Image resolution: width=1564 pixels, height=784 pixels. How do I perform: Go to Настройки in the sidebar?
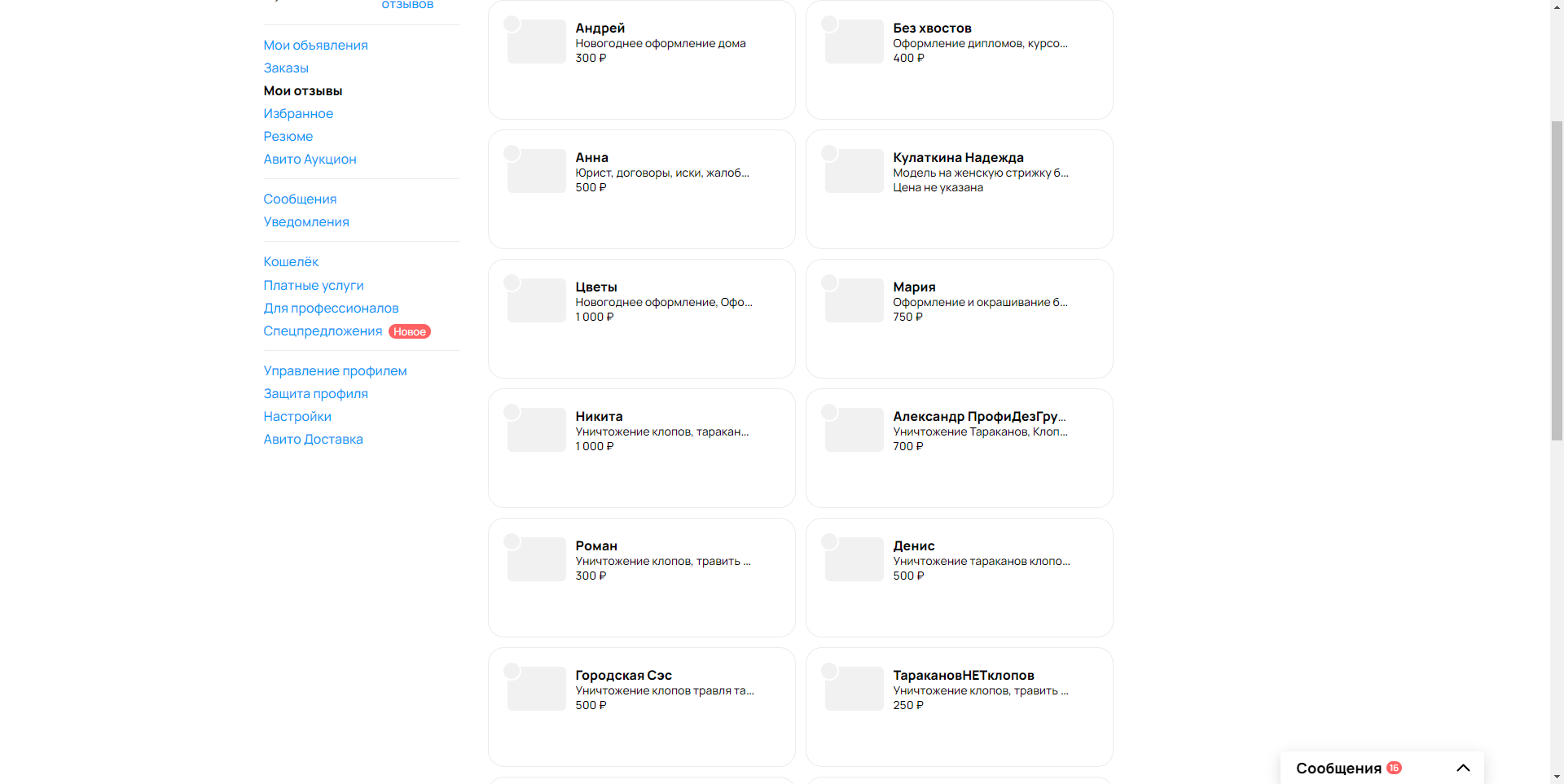[297, 416]
